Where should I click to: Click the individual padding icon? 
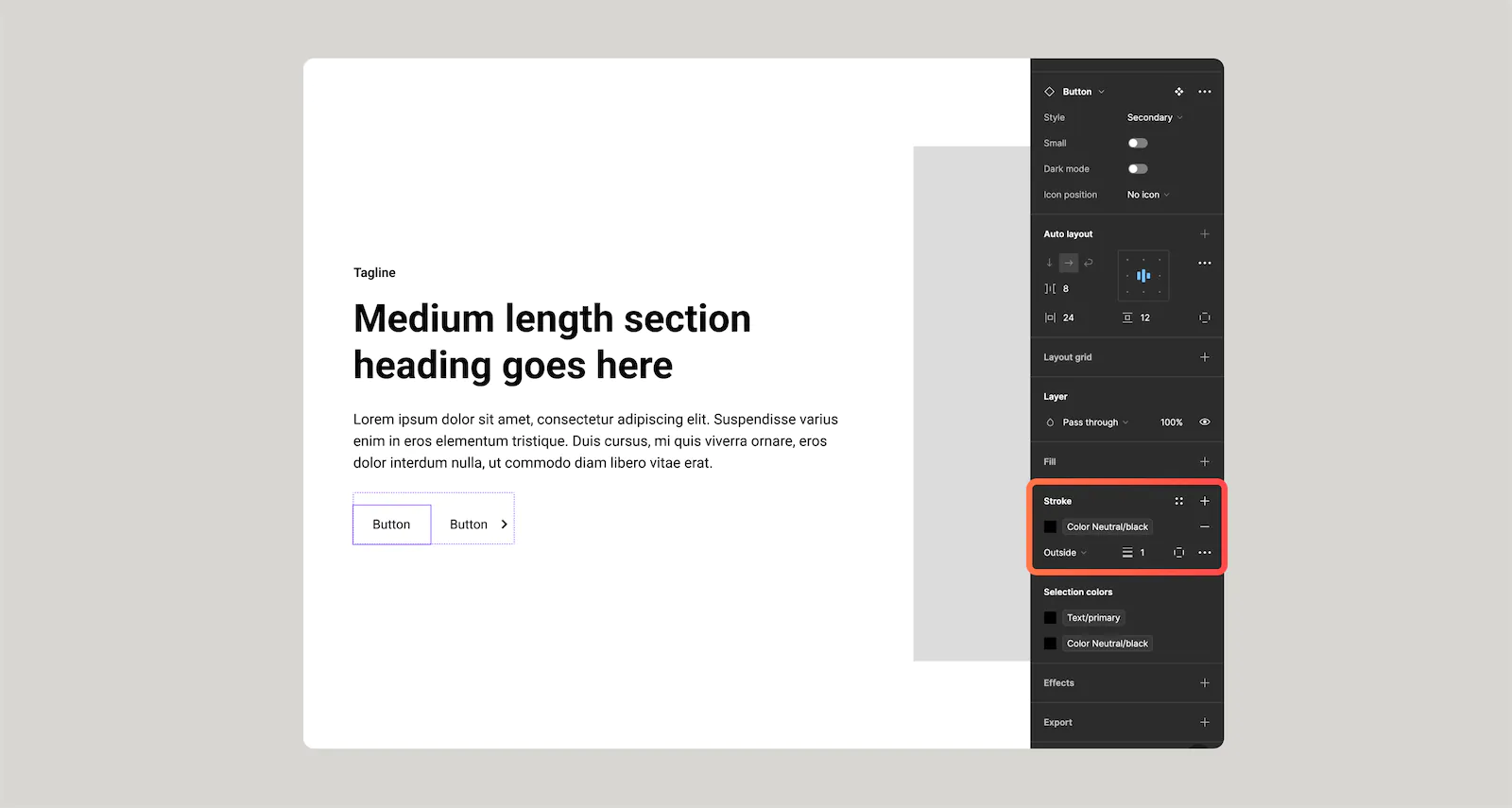pyautogui.click(x=1205, y=318)
